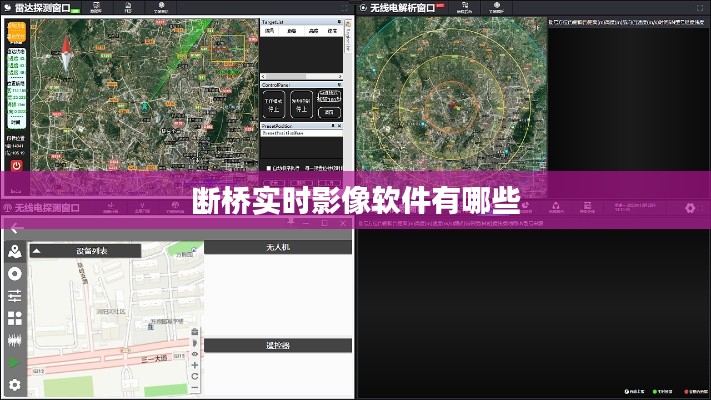Toggle the eye visibility icon on street map
The height and width of the screenshot is (400, 711).
[195, 354]
